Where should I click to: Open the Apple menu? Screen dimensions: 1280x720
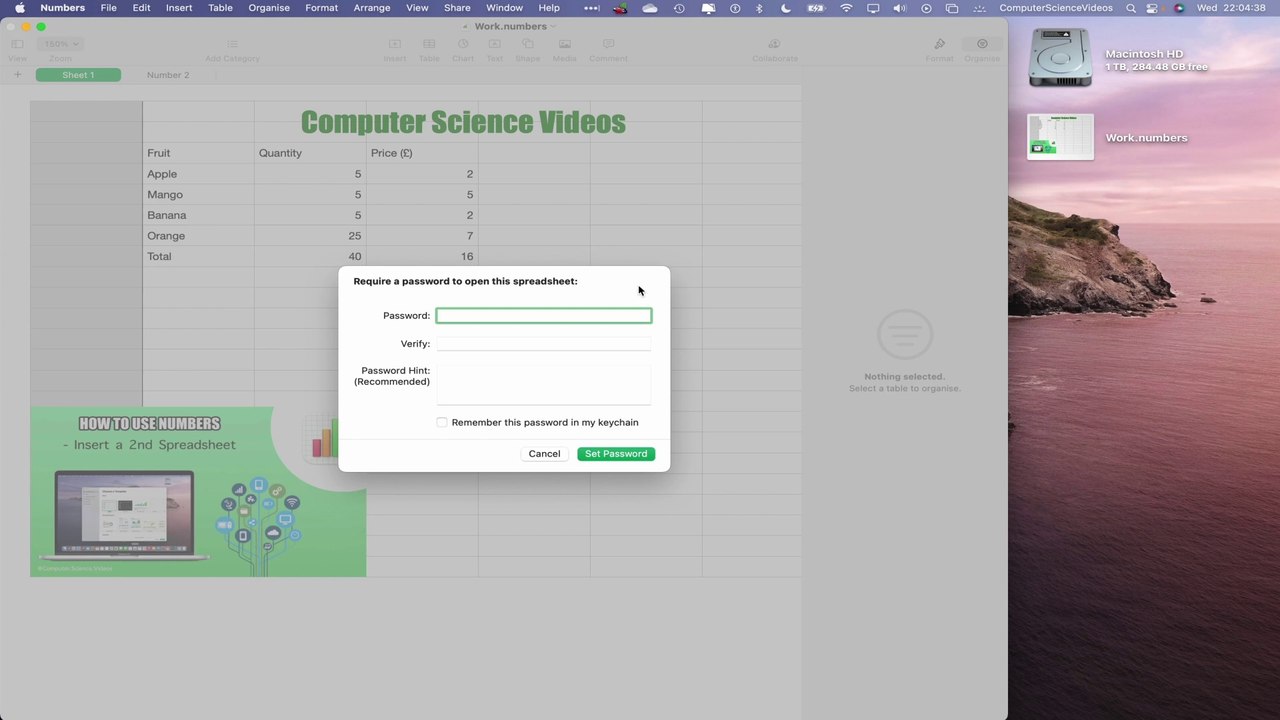(x=19, y=8)
